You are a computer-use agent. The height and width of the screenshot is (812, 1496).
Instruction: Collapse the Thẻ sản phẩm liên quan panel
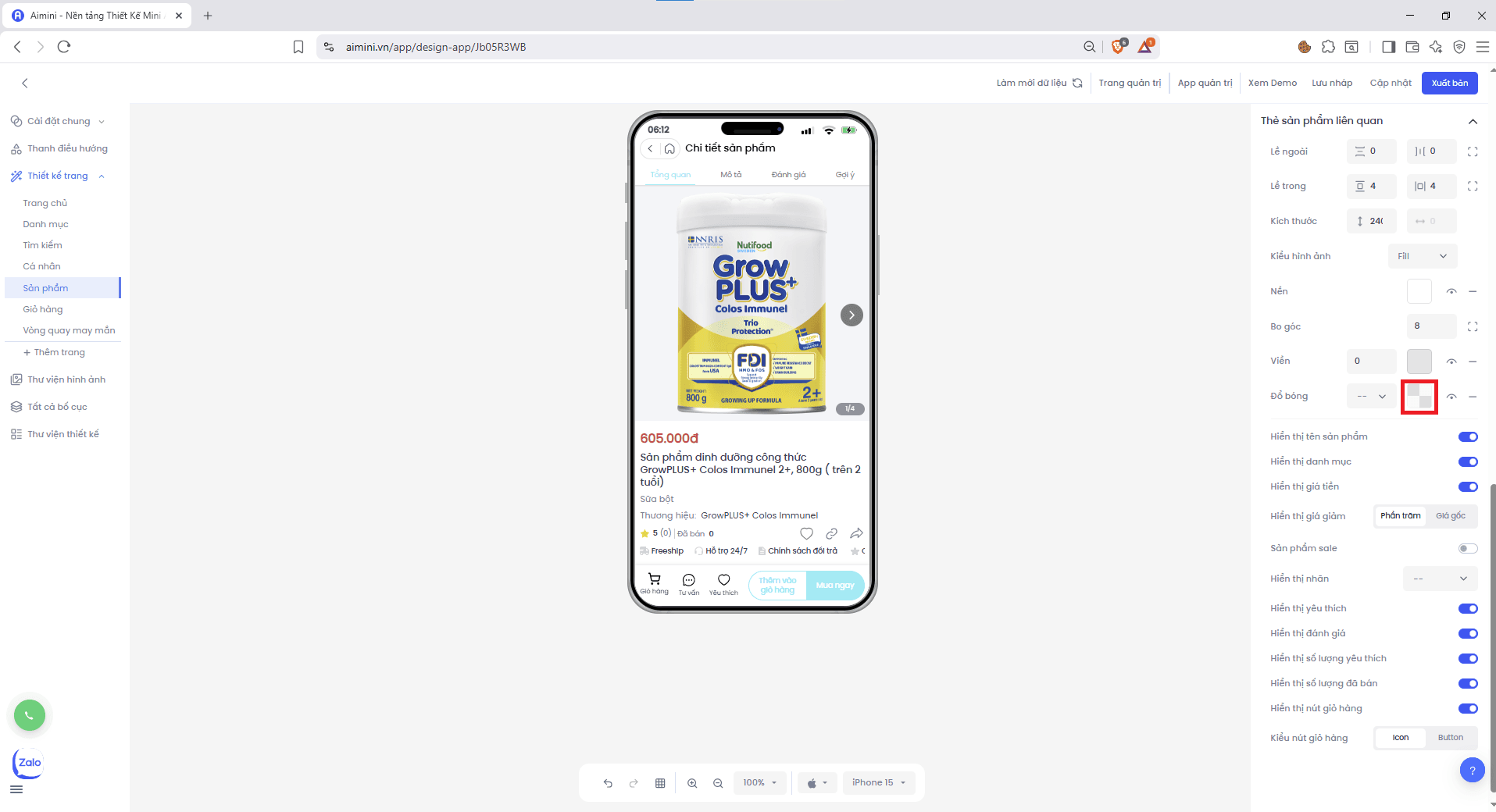(1473, 121)
